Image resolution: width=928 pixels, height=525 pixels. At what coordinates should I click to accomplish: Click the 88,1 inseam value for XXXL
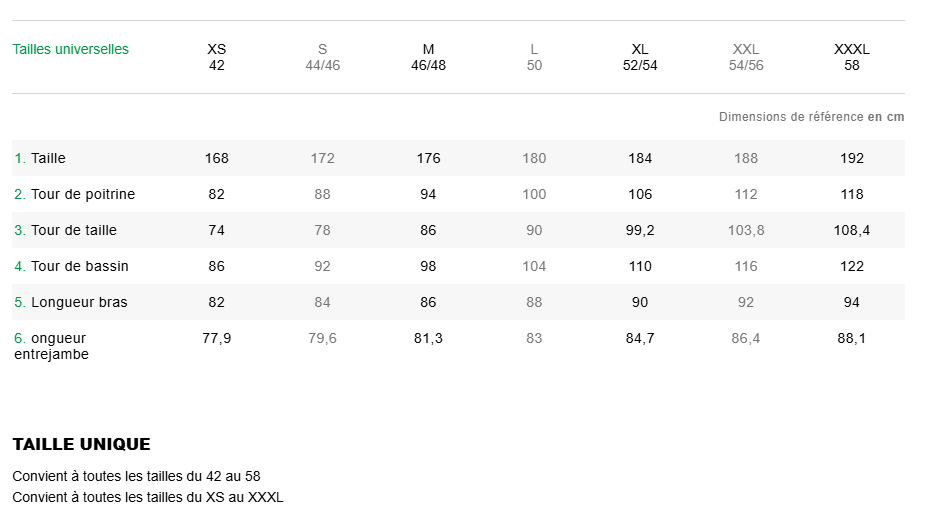(x=852, y=338)
